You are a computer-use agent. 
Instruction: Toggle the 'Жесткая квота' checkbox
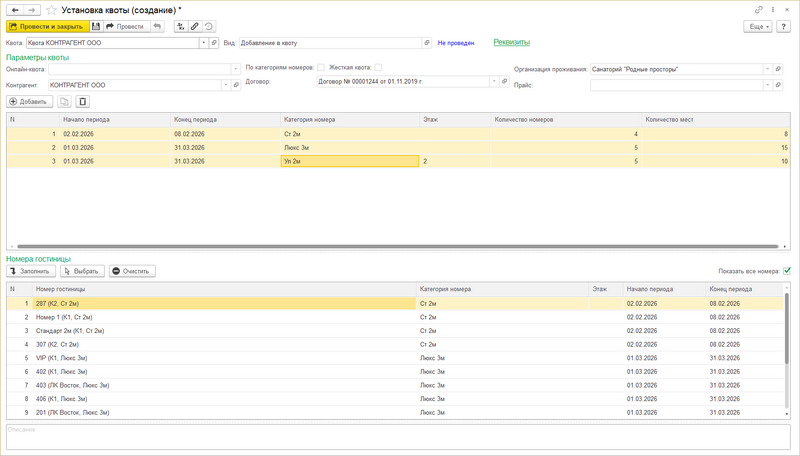click(378, 68)
